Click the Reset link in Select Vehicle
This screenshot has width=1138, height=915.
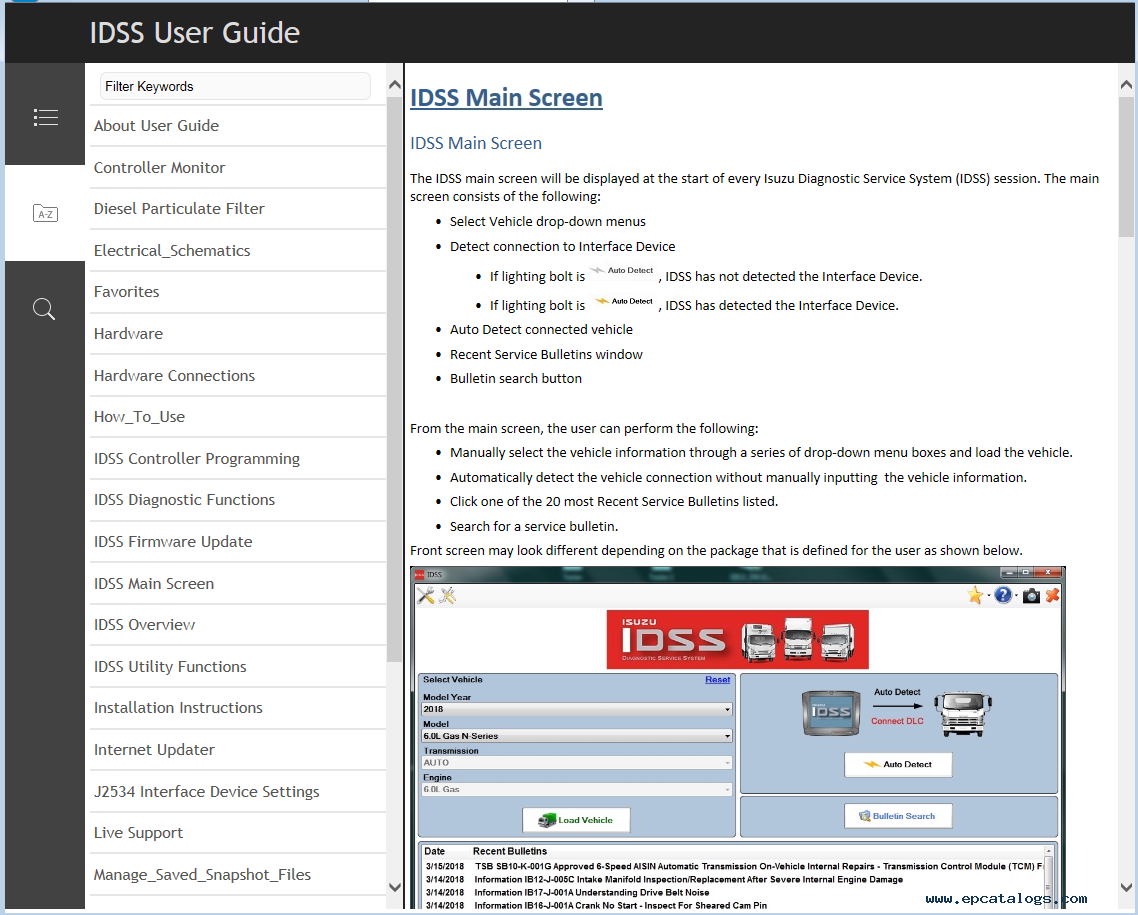pyautogui.click(x=717, y=680)
